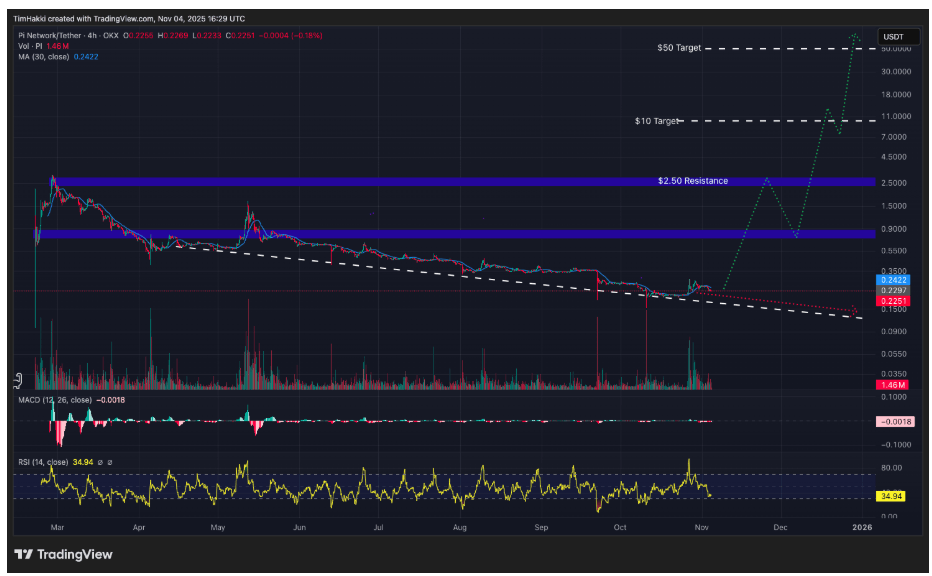Click the 4.5000 price axis label
Viewport: 932px width, 576px height.
point(894,157)
